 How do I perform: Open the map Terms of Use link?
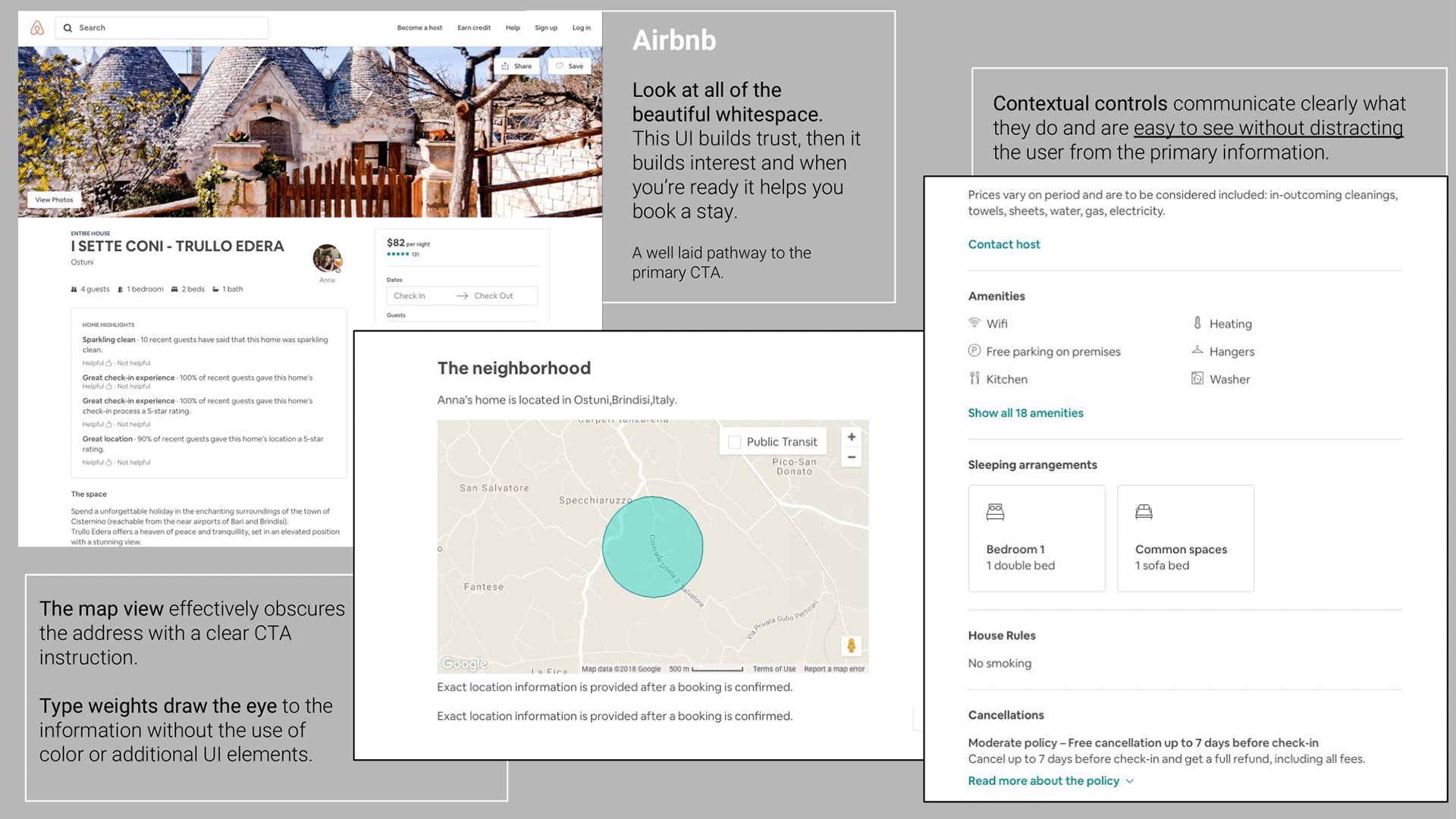[774, 669]
